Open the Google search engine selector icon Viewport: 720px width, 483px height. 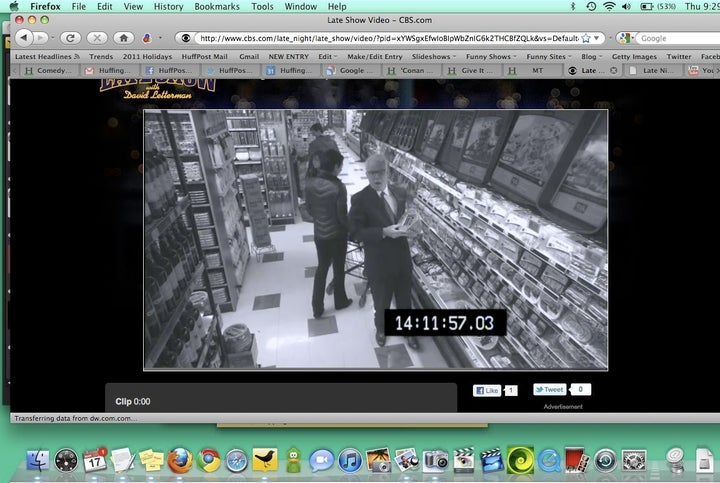coord(624,38)
